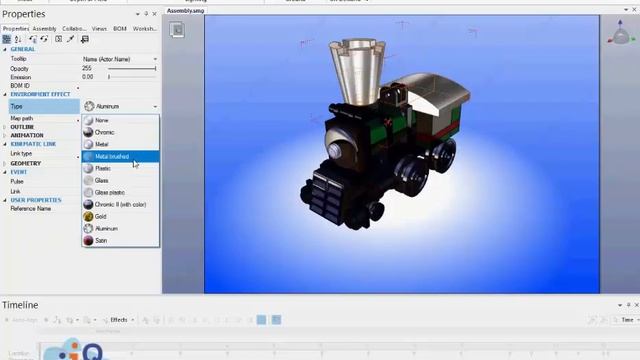The height and width of the screenshot is (360, 640).
Task: Switch to the Collaboration tab
Action: click(74, 29)
